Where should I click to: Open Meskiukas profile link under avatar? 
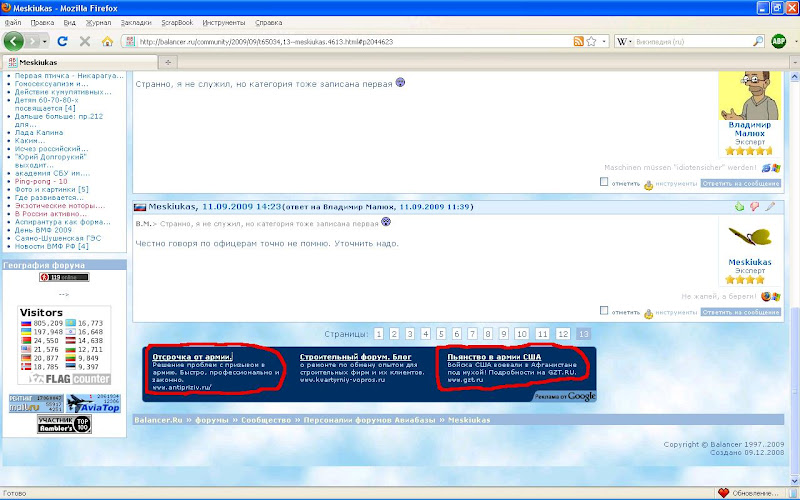[x=749, y=262]
